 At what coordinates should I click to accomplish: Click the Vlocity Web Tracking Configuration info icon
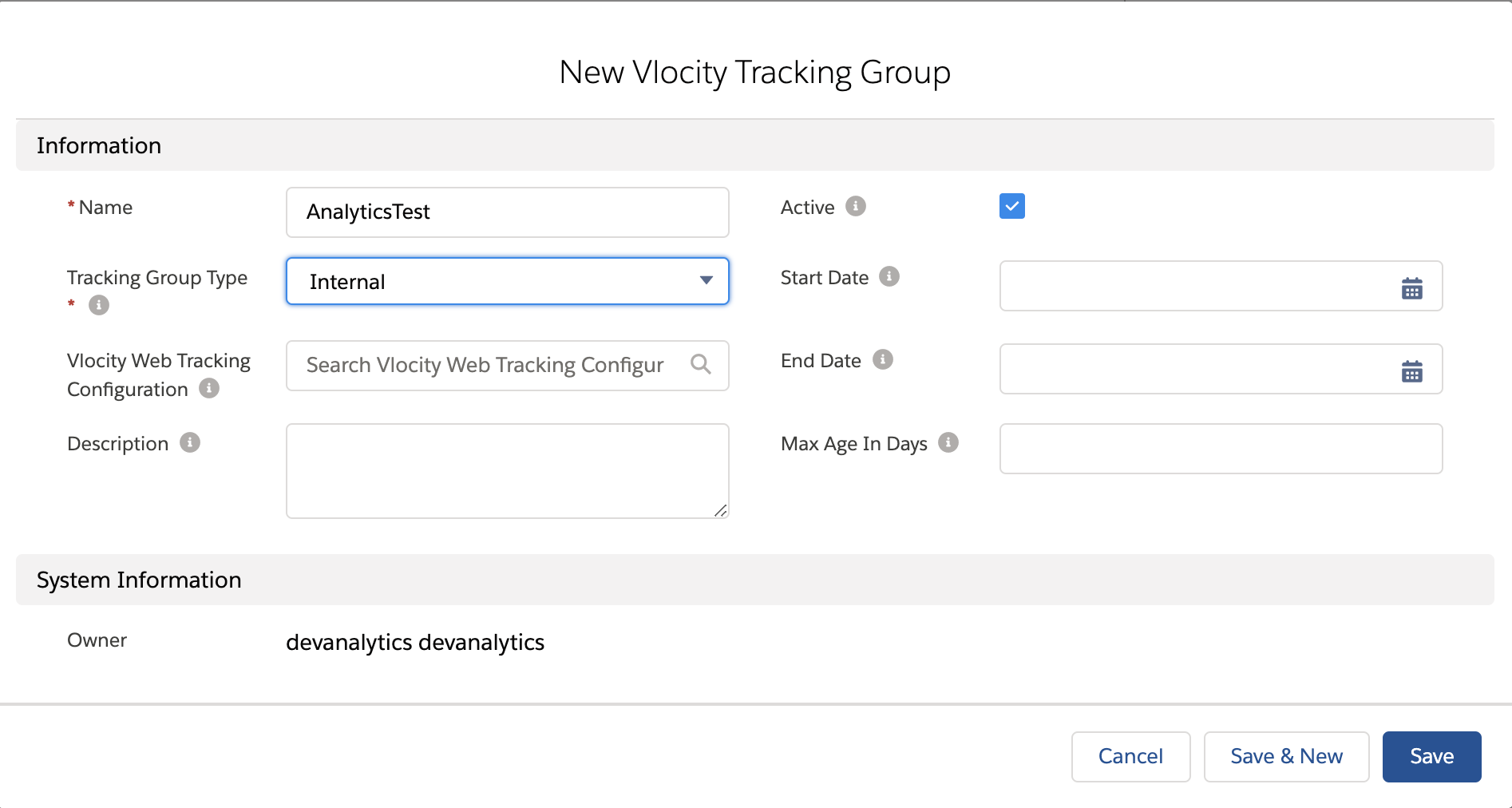click(209, 388)
